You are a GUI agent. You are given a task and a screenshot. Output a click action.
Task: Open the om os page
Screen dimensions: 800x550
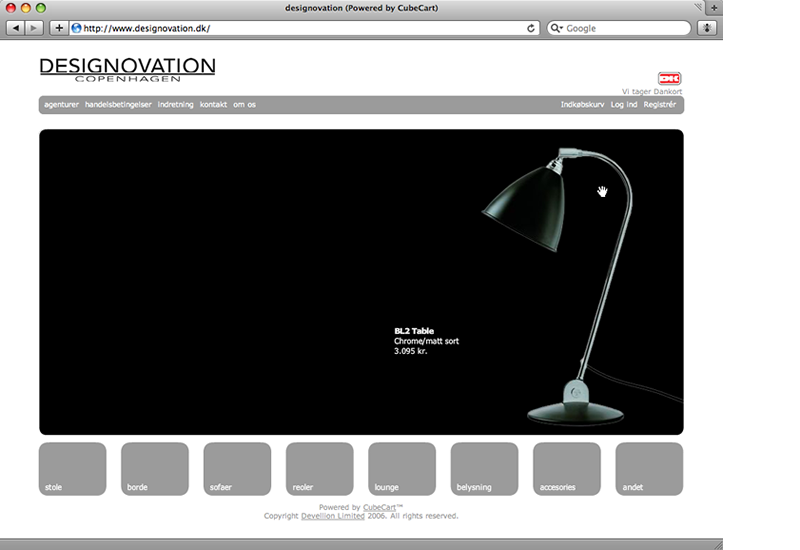[244, 105]
